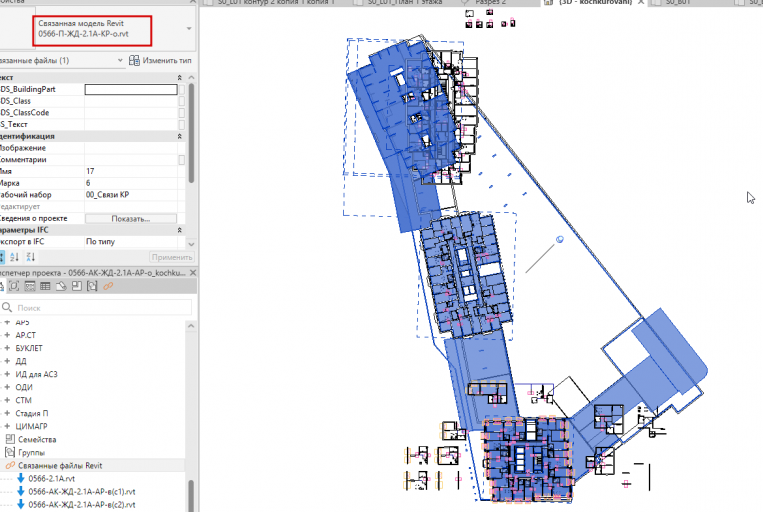Expand the ДД tree node
763x512 pixels.
[x=7, y=361]
